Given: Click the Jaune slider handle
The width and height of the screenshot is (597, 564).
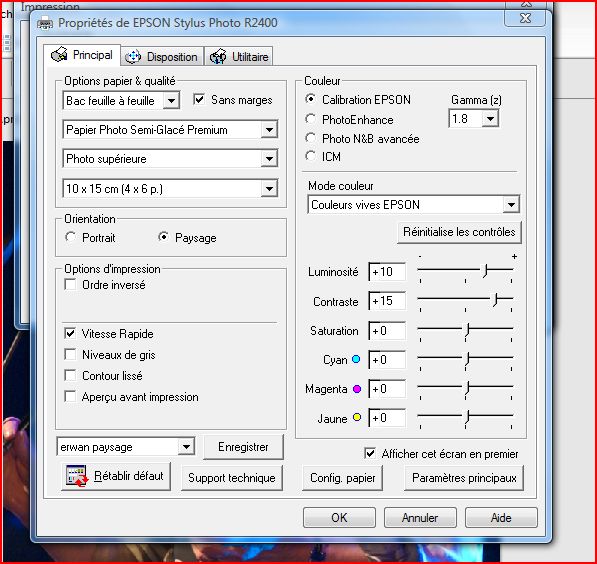Looking at the screenshot, I should (x=467, y=417).
